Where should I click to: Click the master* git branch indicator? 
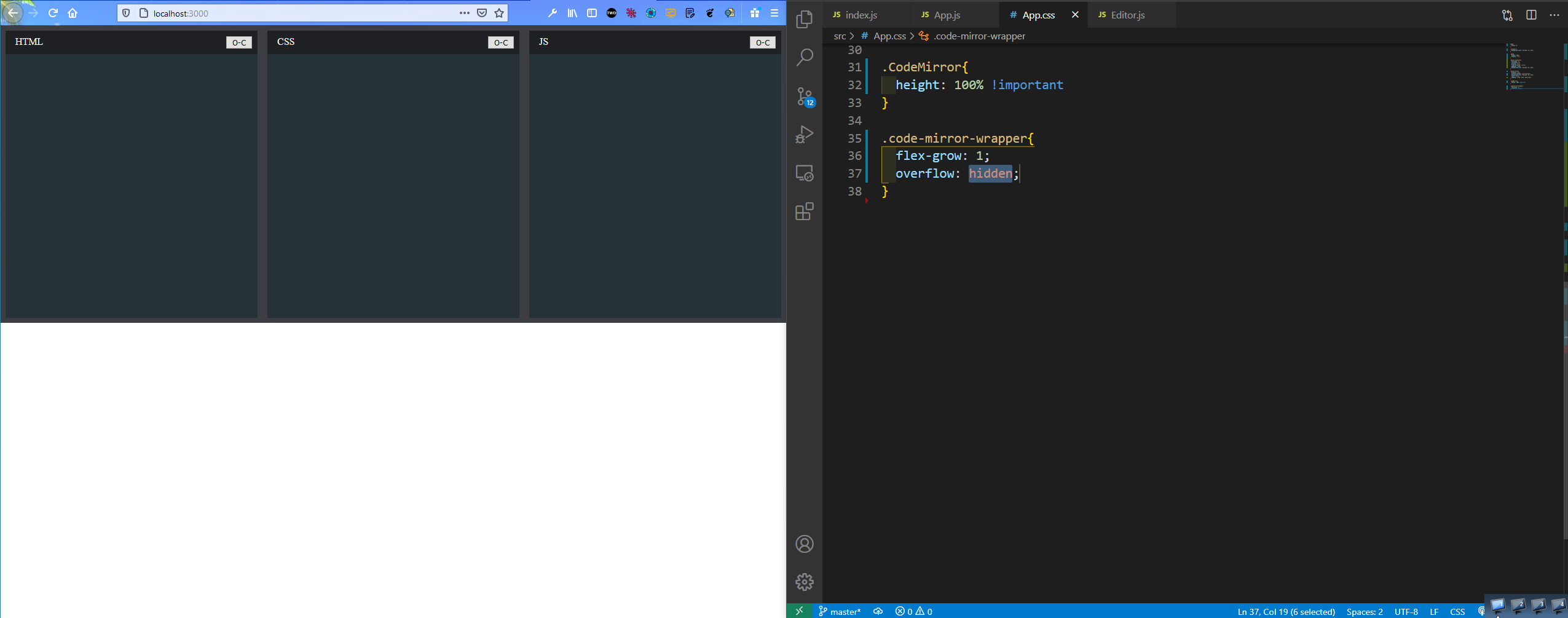pyautogui.click(x=840, y=611)
